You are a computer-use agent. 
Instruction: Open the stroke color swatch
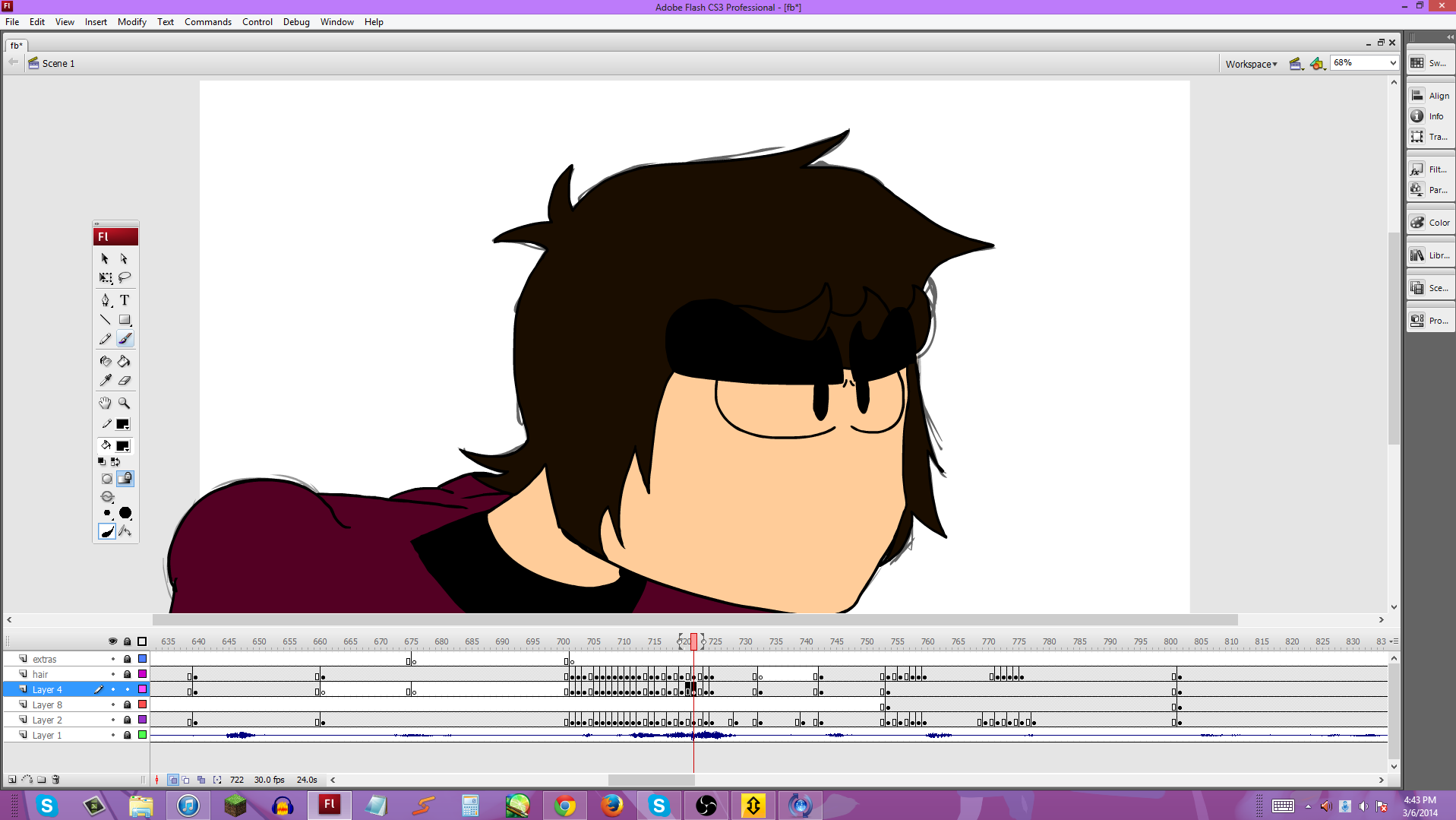point(122,424)
